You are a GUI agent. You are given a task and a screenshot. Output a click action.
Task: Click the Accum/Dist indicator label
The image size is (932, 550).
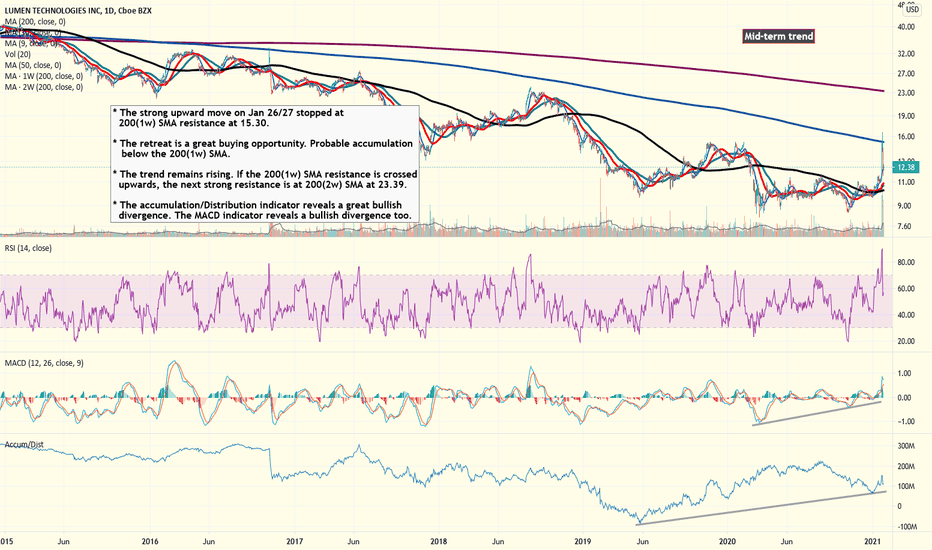[24, 444]
